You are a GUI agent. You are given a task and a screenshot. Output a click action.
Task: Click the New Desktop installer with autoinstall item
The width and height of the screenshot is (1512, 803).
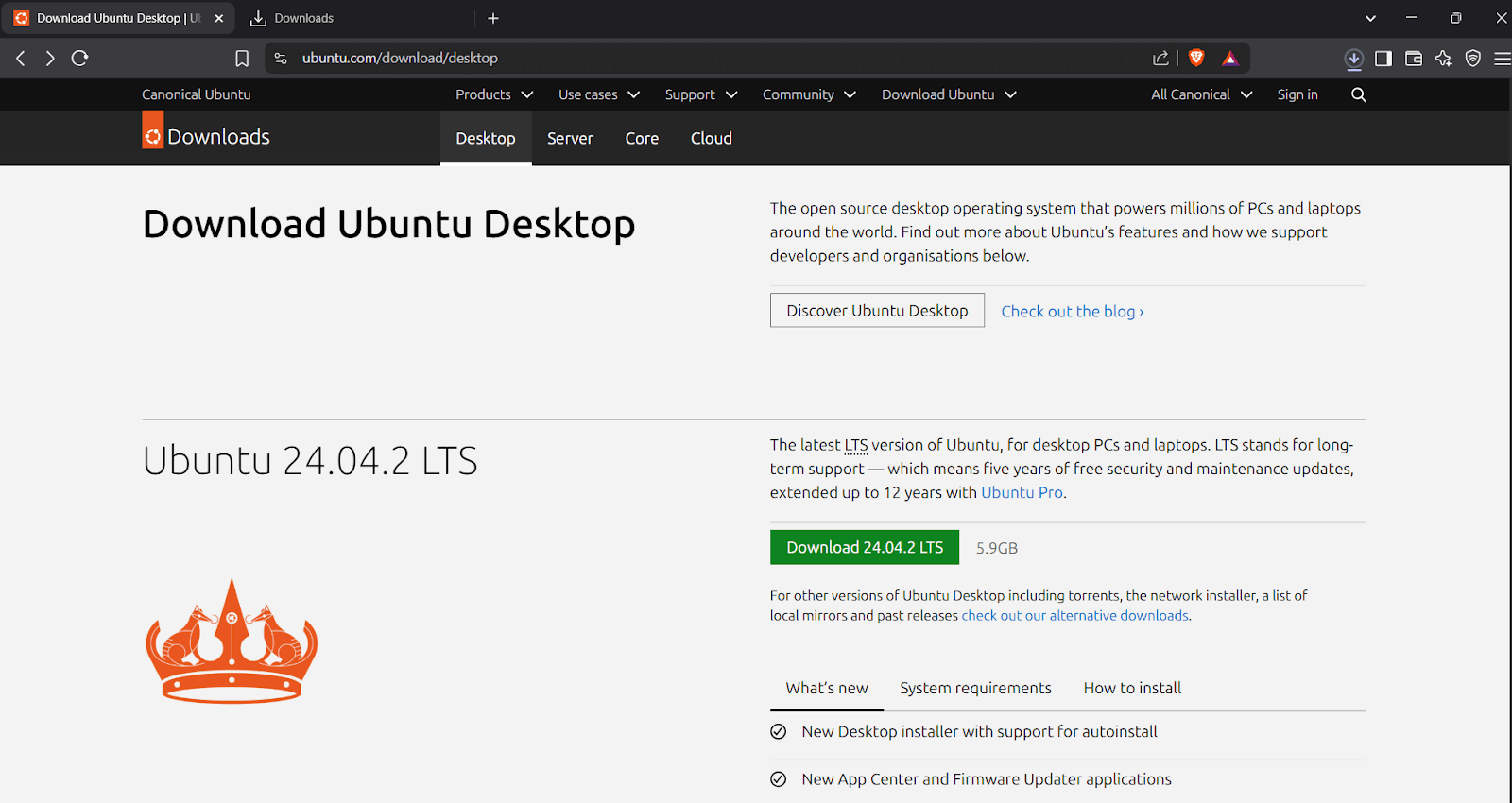coord(979,732)
